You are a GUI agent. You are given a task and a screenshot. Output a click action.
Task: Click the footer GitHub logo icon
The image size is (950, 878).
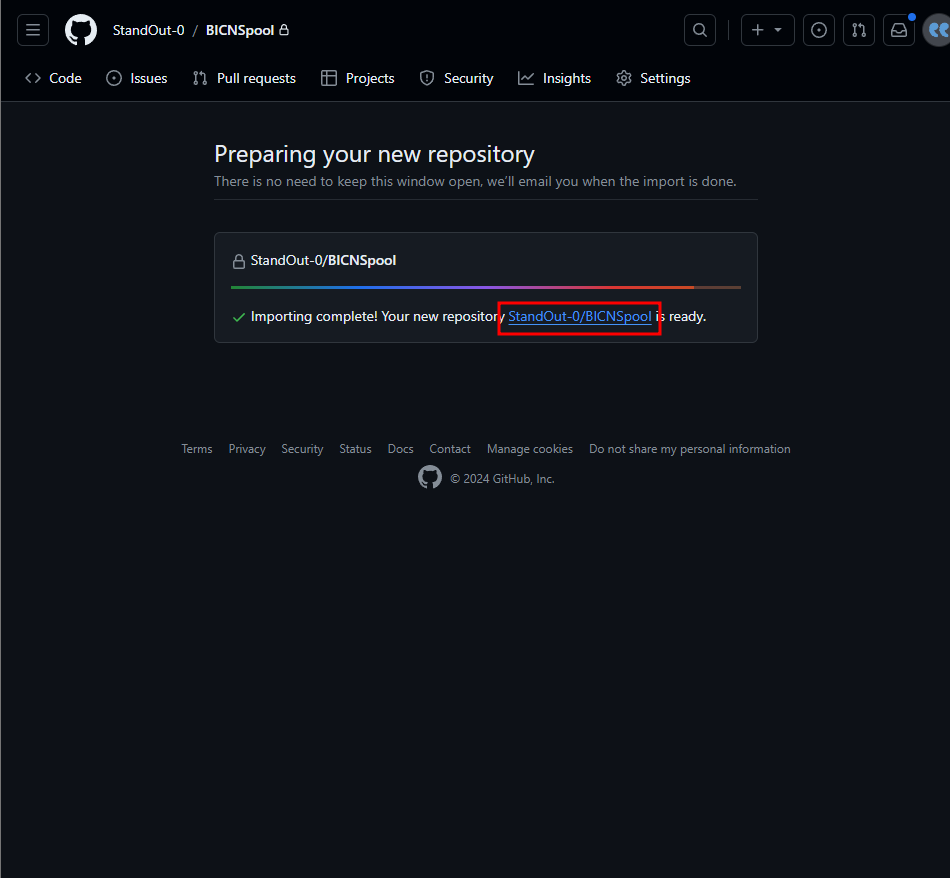pos(430,477)
